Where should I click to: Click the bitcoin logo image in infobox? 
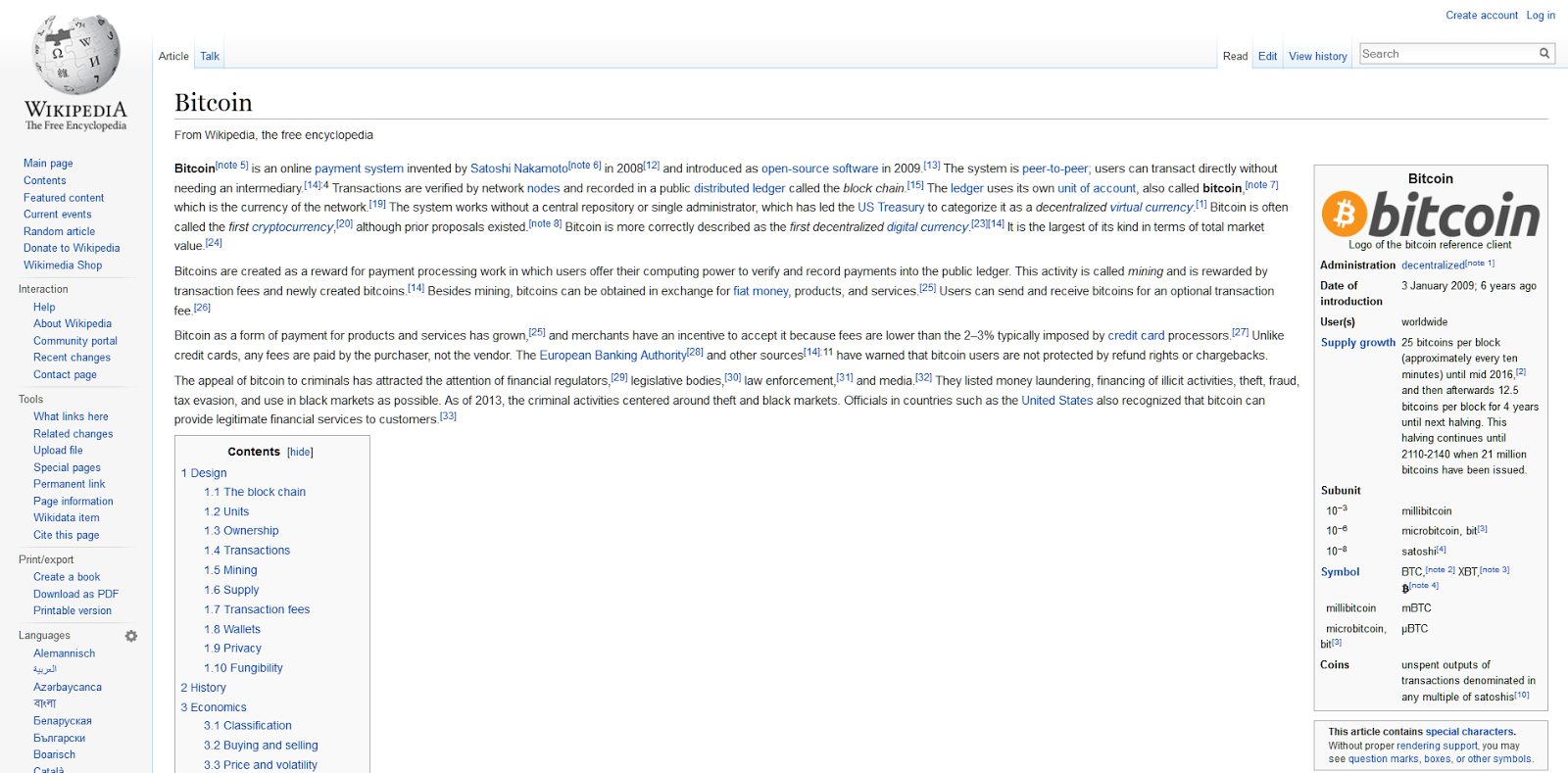(x=1430, y=214)
